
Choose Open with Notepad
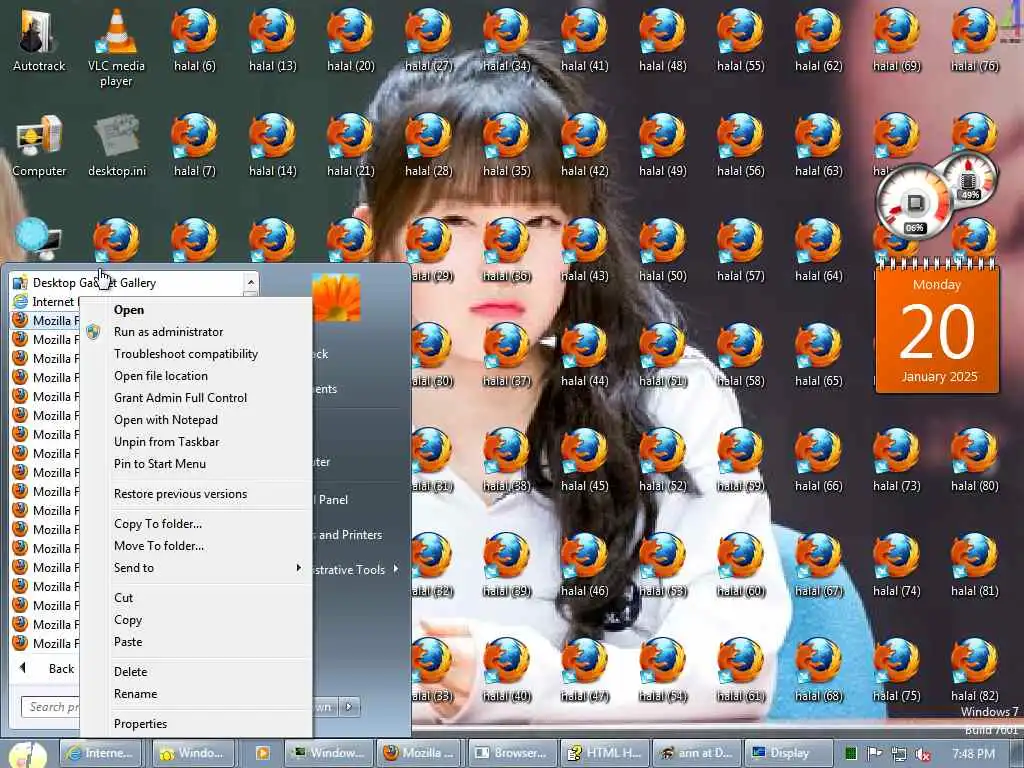coord(166,420)
